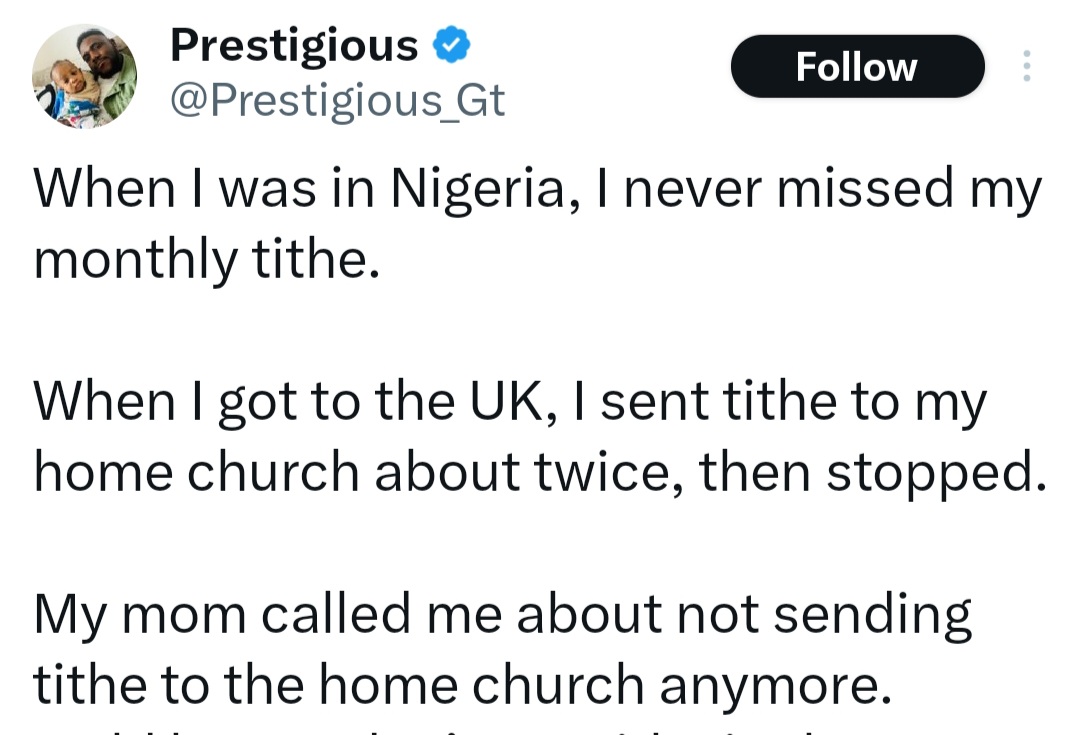1080x735 pixels.
Task: Click the word 'stopped.' in the tweet
Action: tap(936, 472)
